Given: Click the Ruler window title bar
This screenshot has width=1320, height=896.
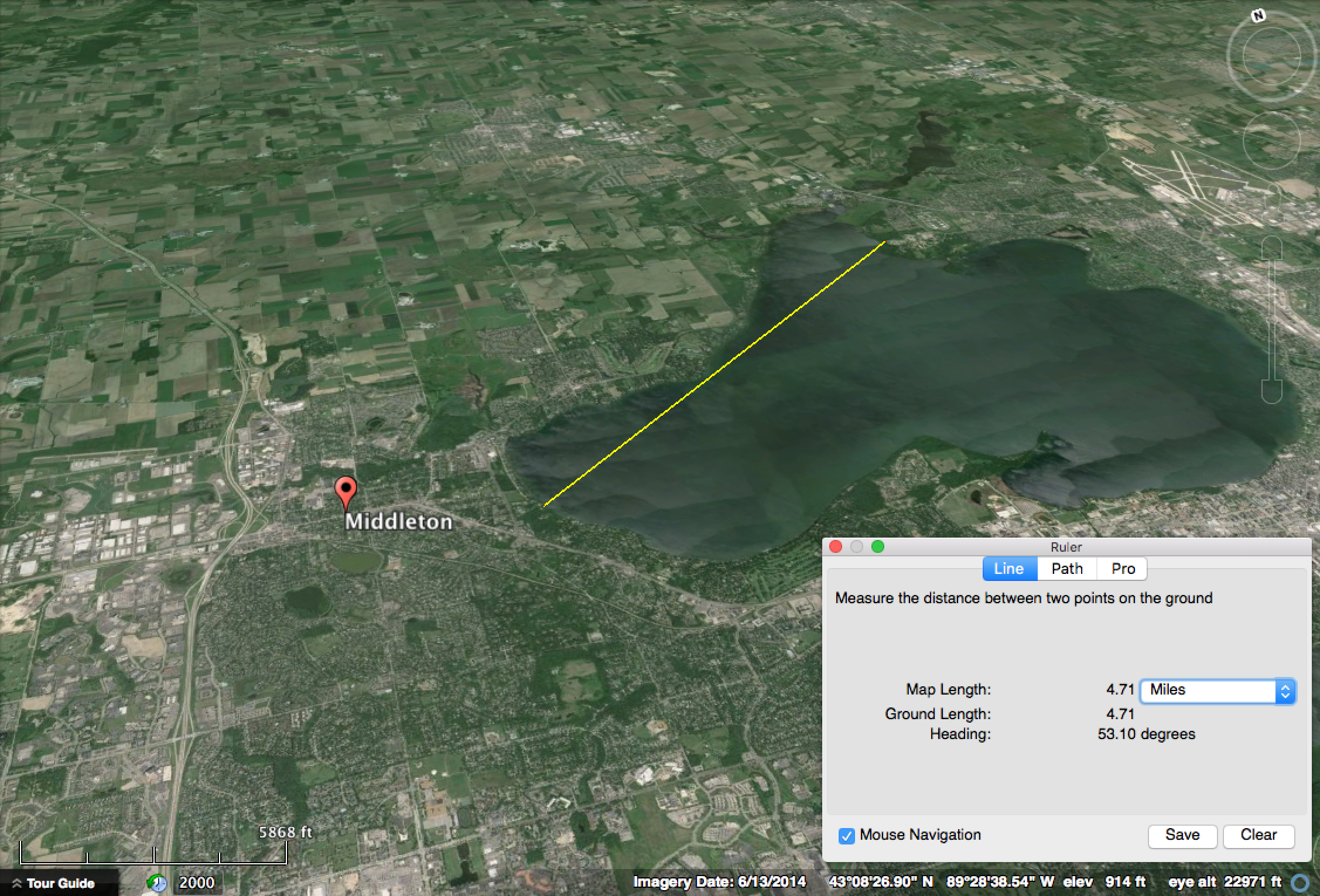Looking at the screenshot, I should (1066, 547).
